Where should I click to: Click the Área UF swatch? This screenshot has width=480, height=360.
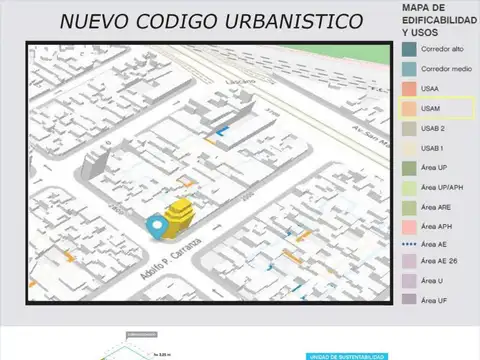(409, 299)
